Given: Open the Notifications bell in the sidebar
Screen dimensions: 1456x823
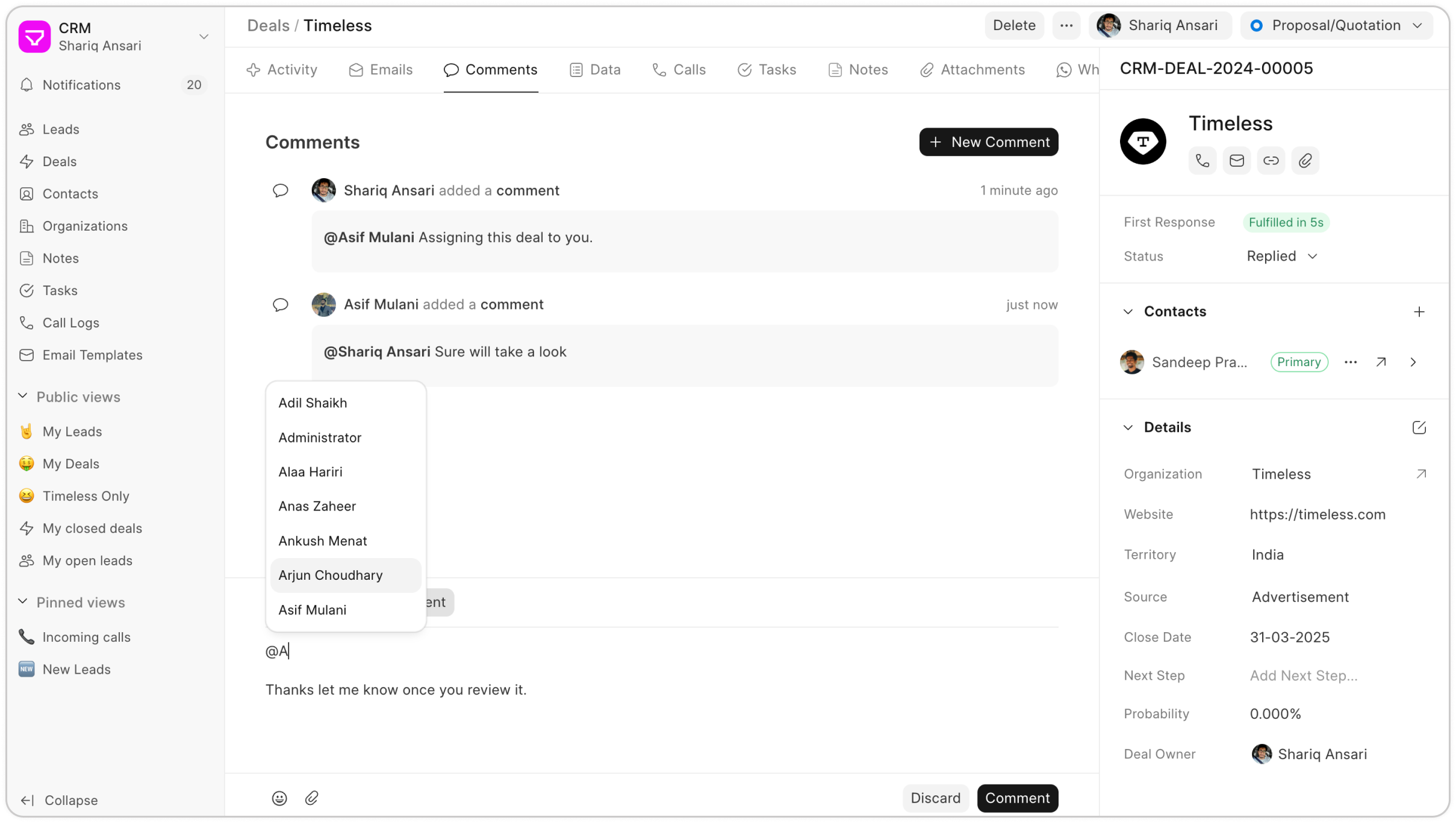Looking at the screenshot, I should point(27,85).
